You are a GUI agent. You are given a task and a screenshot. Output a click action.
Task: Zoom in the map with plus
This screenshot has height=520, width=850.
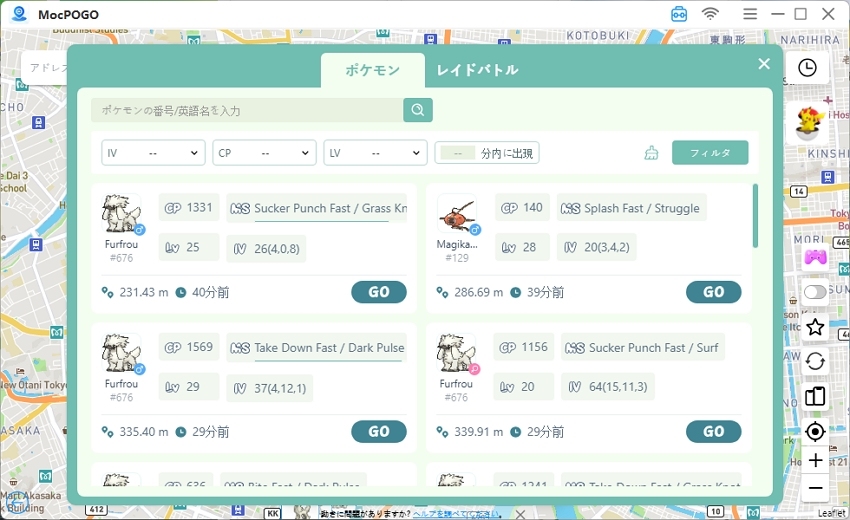815,460
